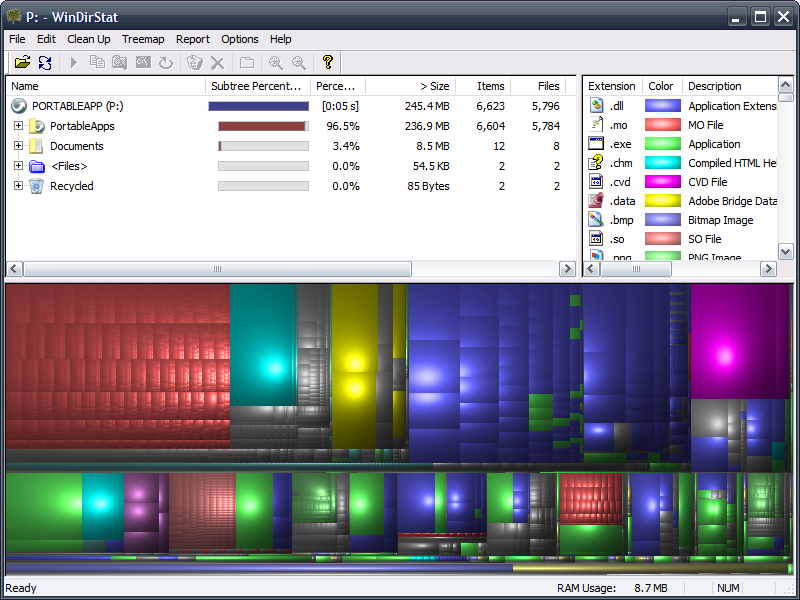This screenshot has width=800, height=600.
Task: Click the PortableApps folder icon
Action: tap(37, 126)
